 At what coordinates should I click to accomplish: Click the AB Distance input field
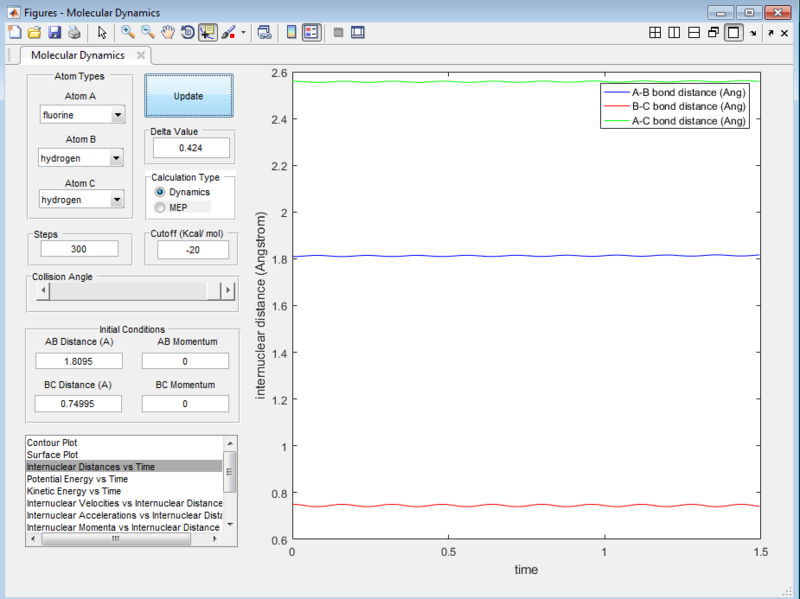[x=78, y=361]
